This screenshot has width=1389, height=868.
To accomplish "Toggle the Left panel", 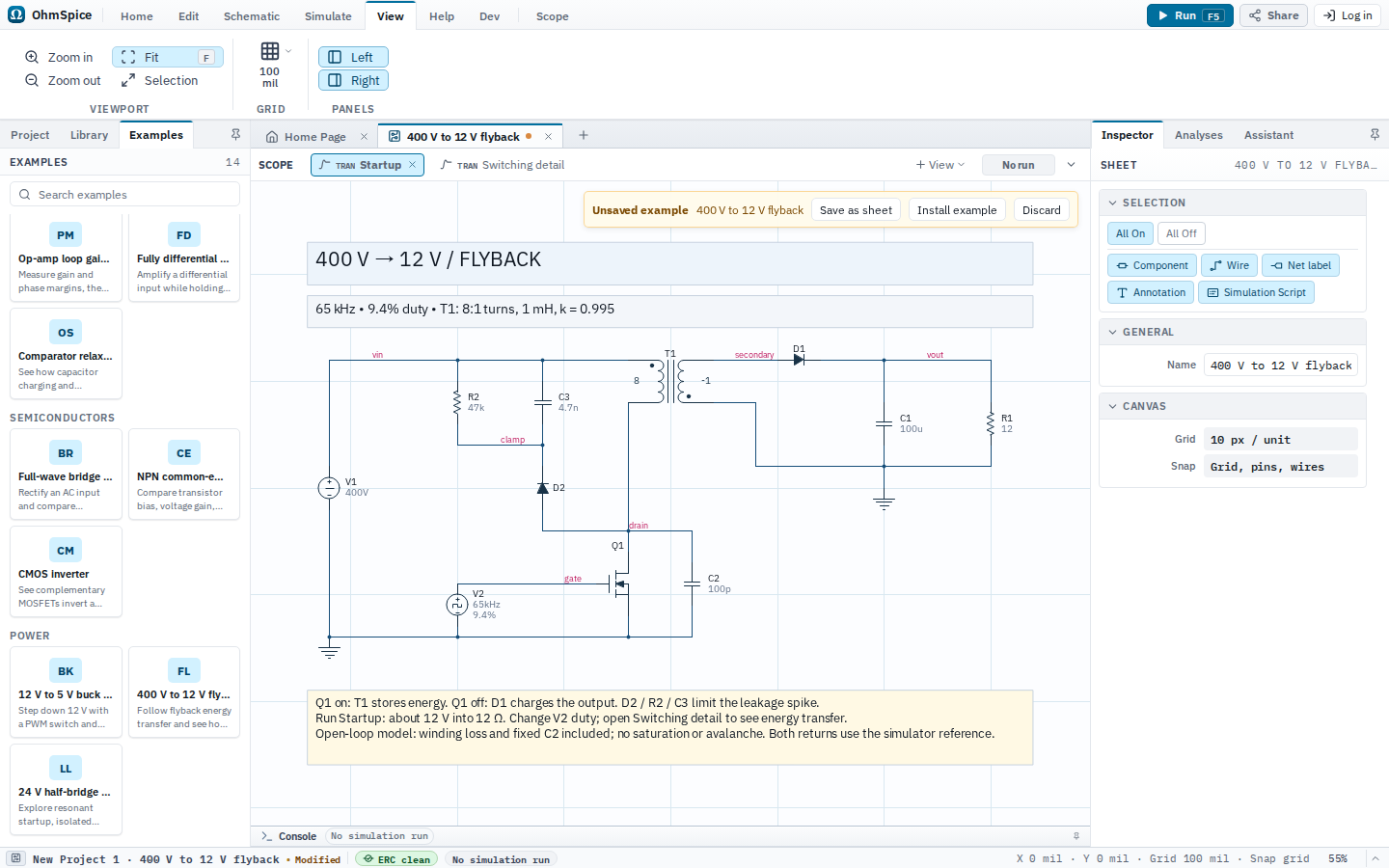I will click(x=353, y=57).
